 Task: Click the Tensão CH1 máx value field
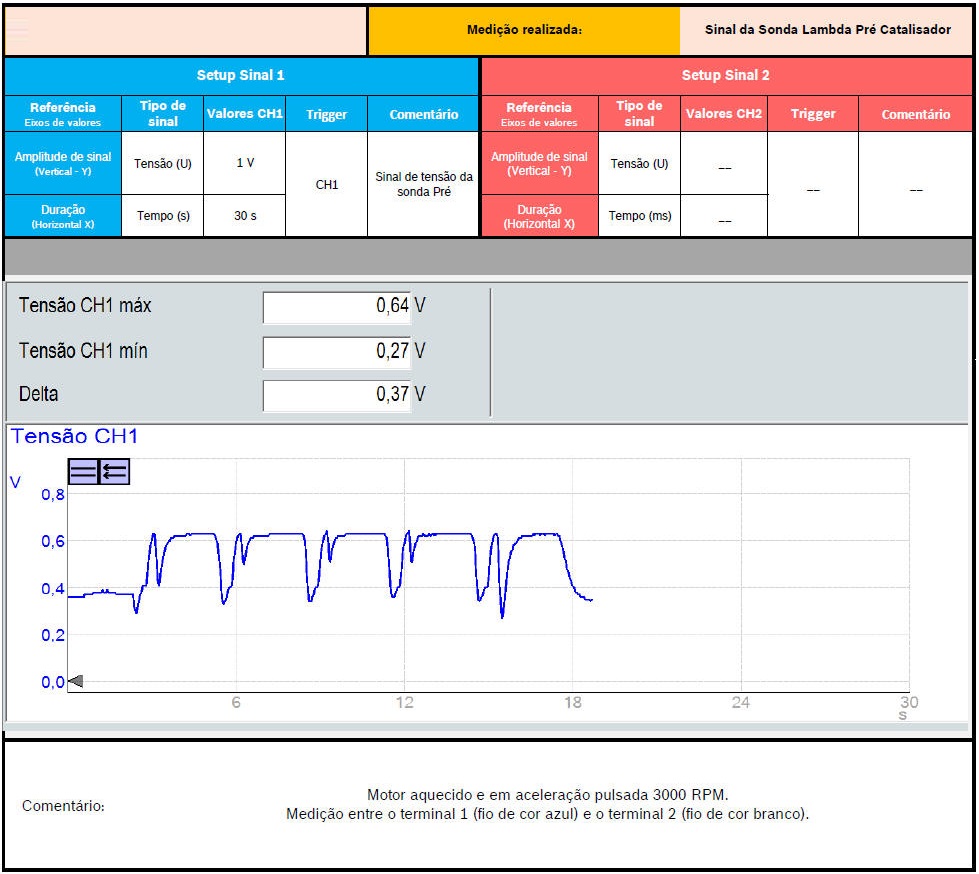click(x=337, y=307)
